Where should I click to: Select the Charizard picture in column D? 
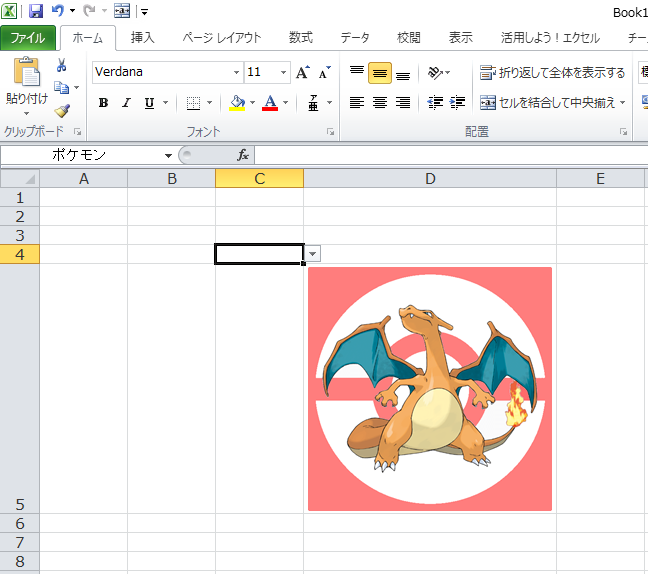pyautogui.click(x=430, y=389)
